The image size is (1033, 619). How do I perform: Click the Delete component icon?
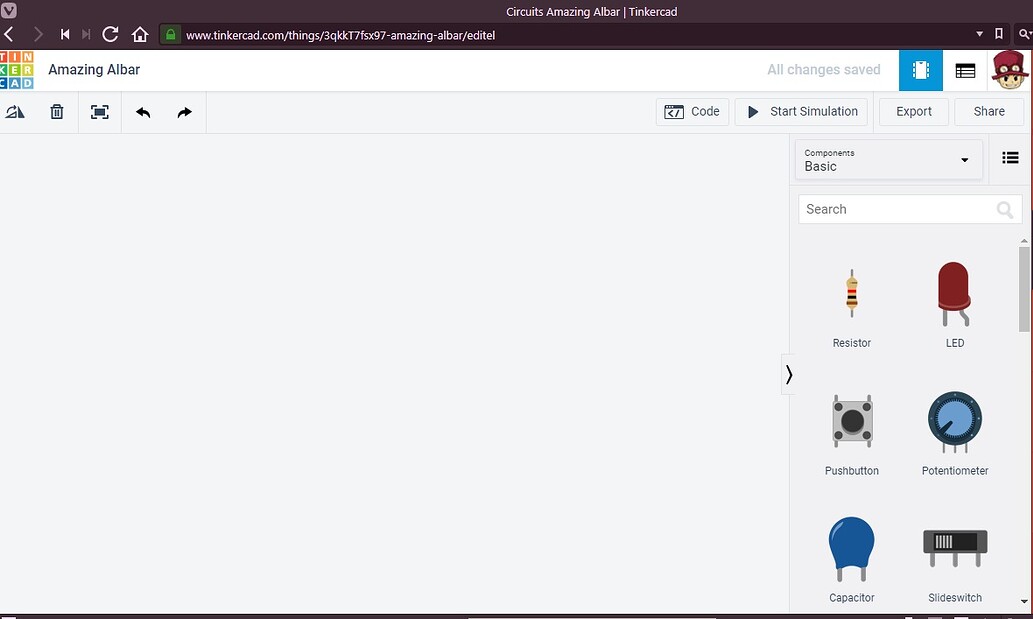coord(56,111)
